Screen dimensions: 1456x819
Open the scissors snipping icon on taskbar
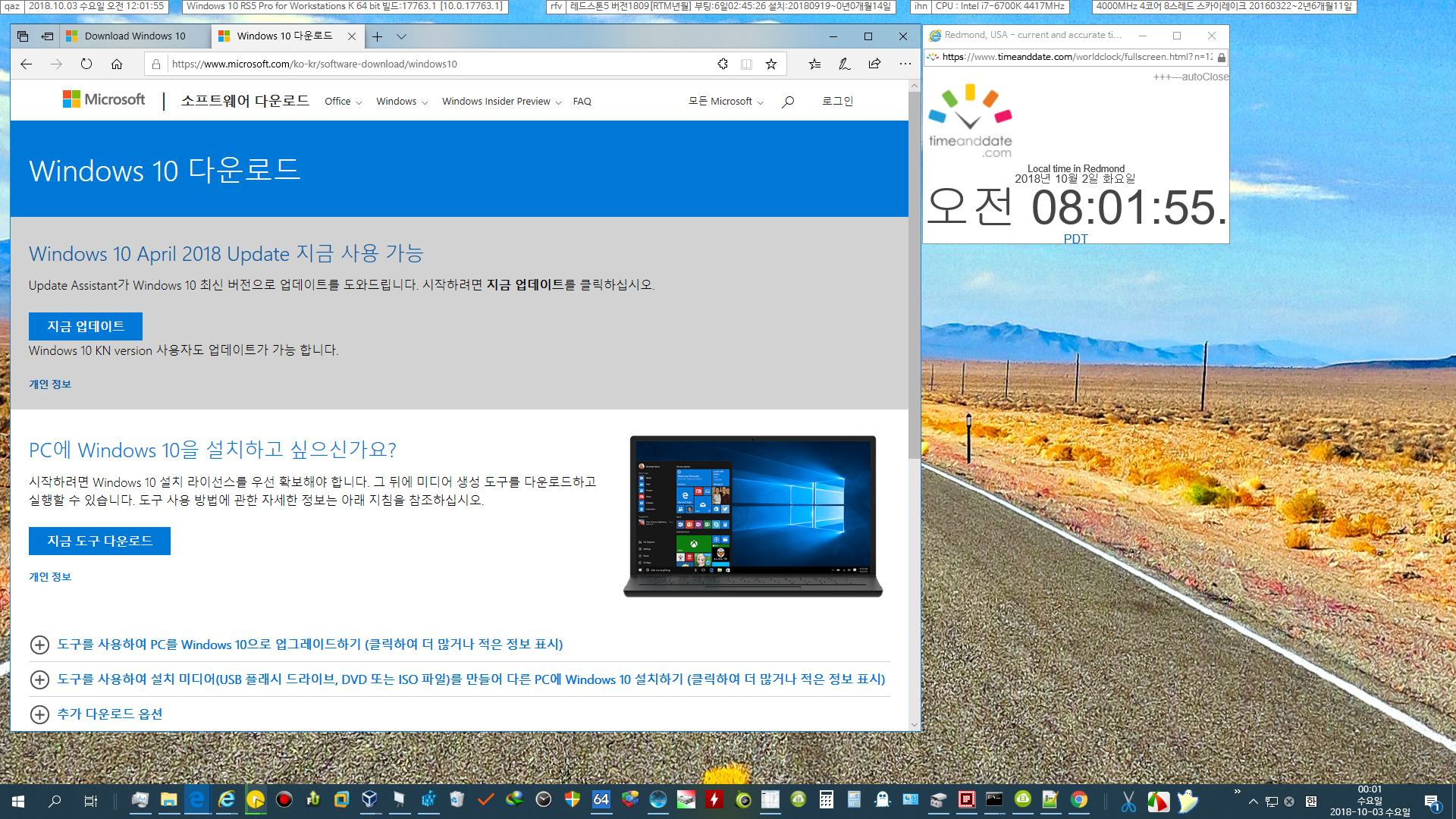(x=1128, y=802)
